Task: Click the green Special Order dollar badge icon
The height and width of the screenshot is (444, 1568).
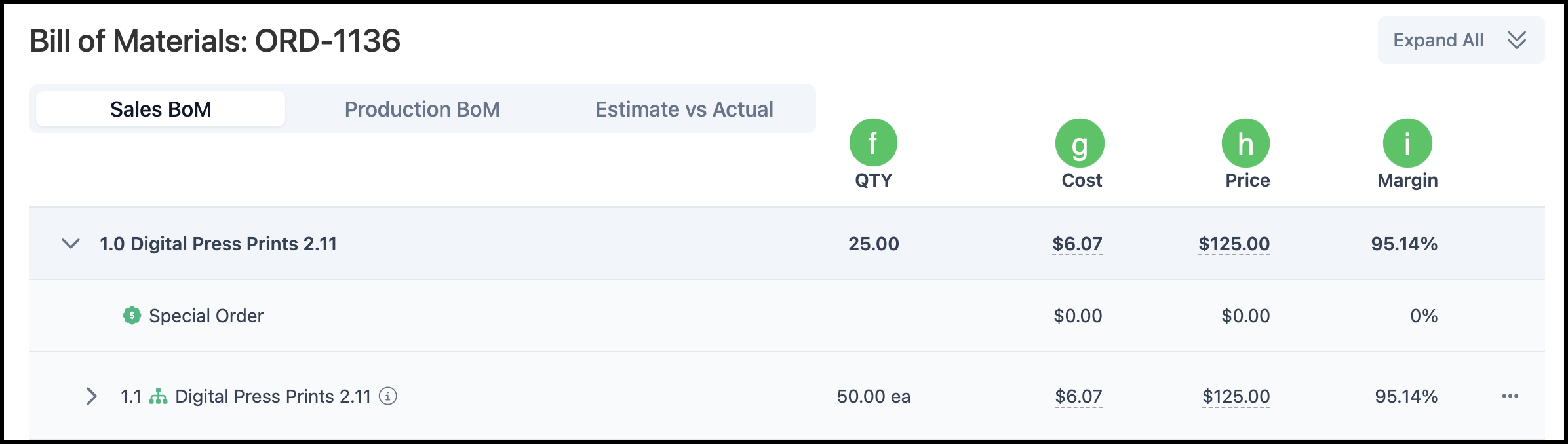Action: pyautogui.click(x=132, y=316)
